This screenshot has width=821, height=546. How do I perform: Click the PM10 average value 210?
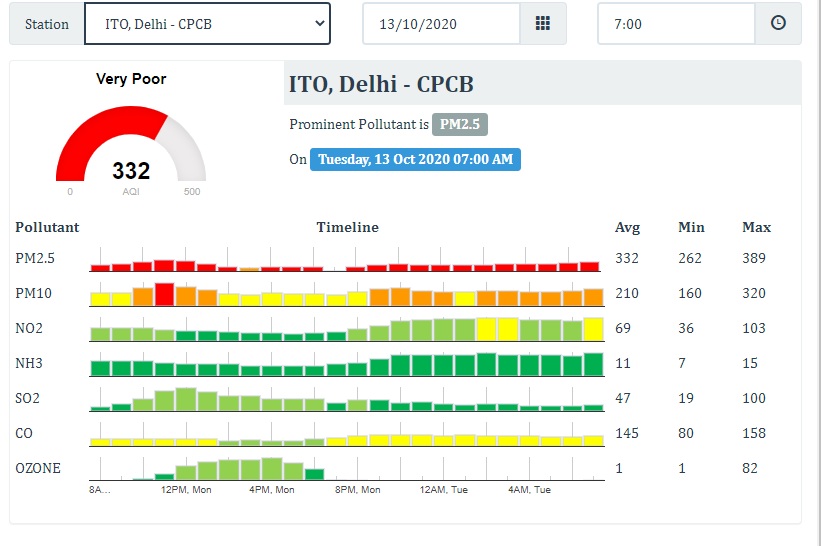[627, 293]
